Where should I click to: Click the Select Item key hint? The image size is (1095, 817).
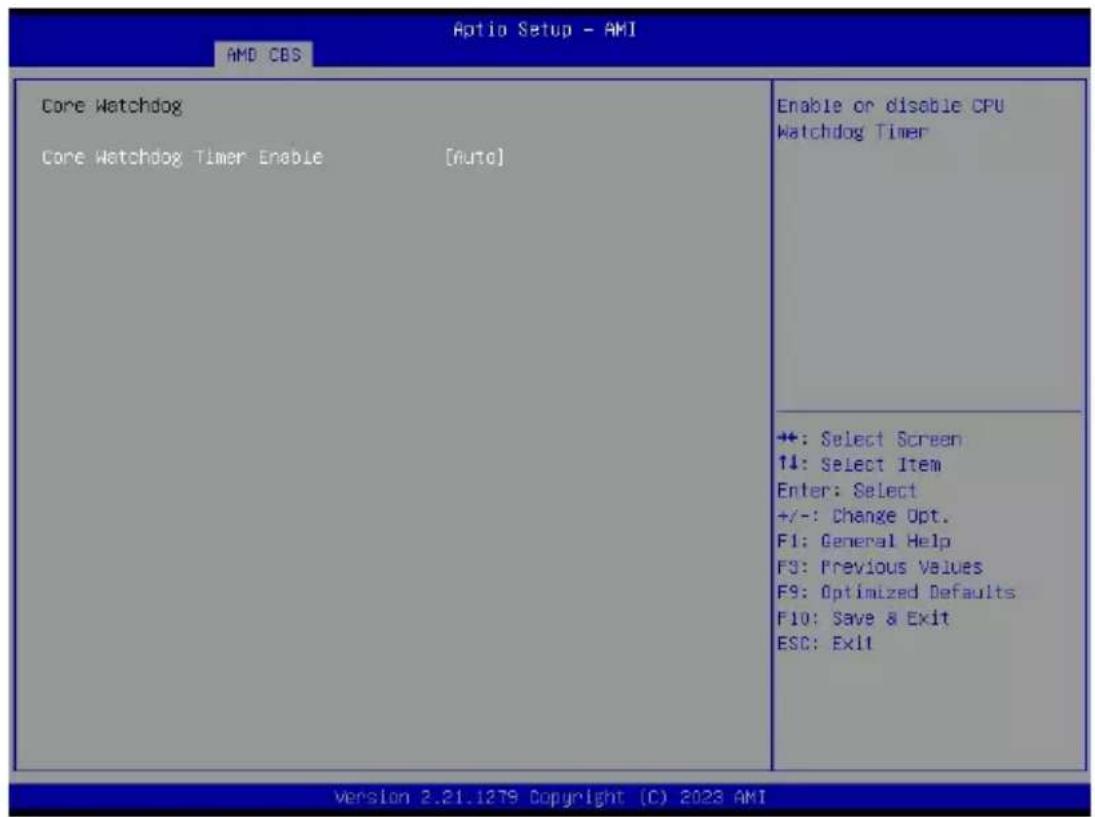[859, 464]
